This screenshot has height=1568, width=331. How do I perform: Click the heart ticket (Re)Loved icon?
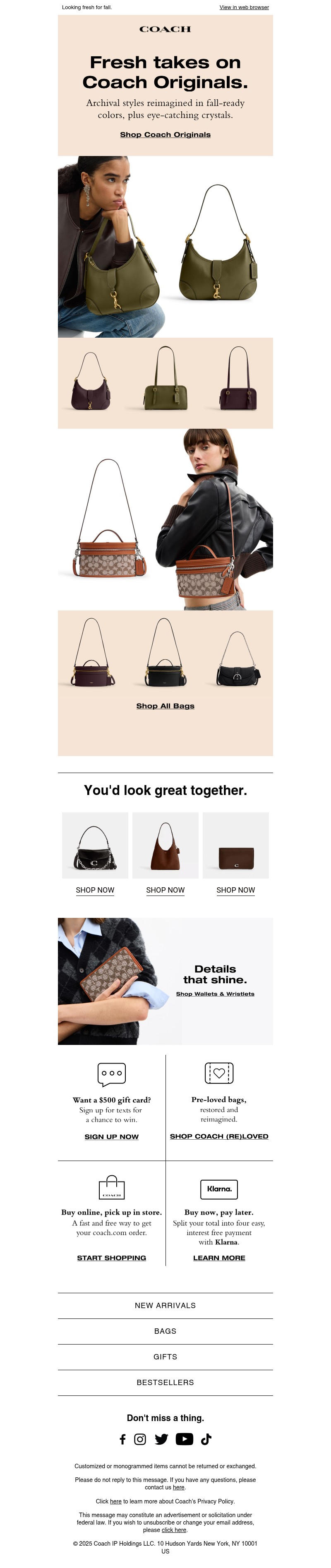[x=219, y=1073]
